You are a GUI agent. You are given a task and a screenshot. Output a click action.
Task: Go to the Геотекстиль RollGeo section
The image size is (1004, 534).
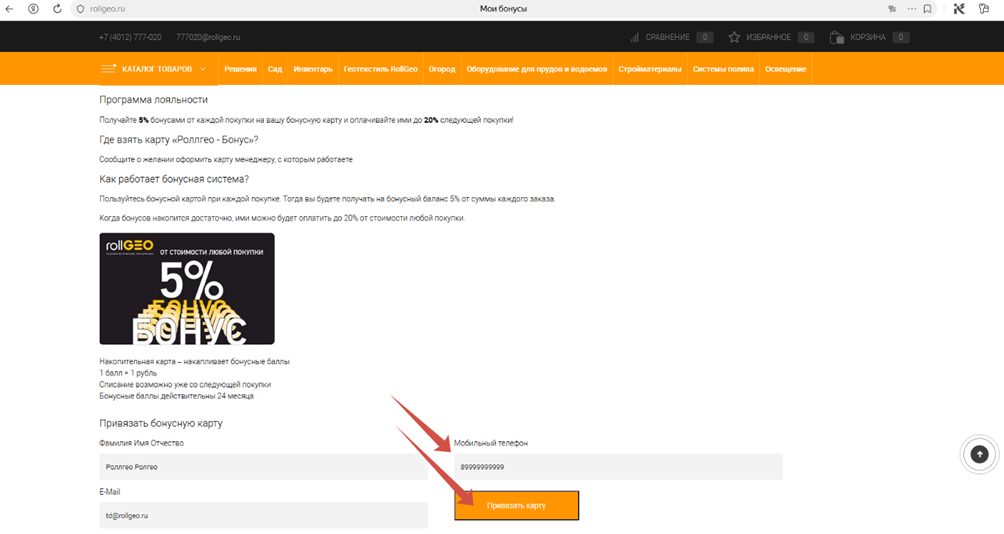click(380, 69)
